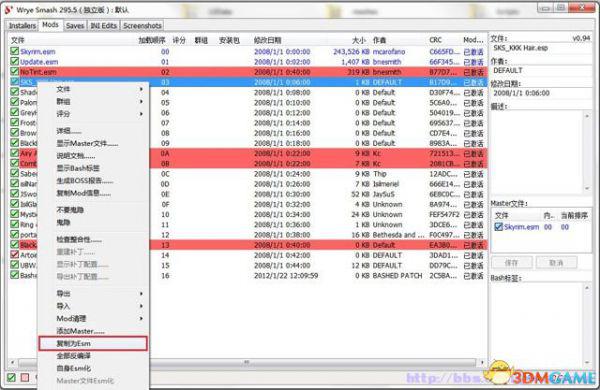The image size is (600, 390).
Task: Select 复制为Esm from context menu
Action: click(x=93, y=343)
